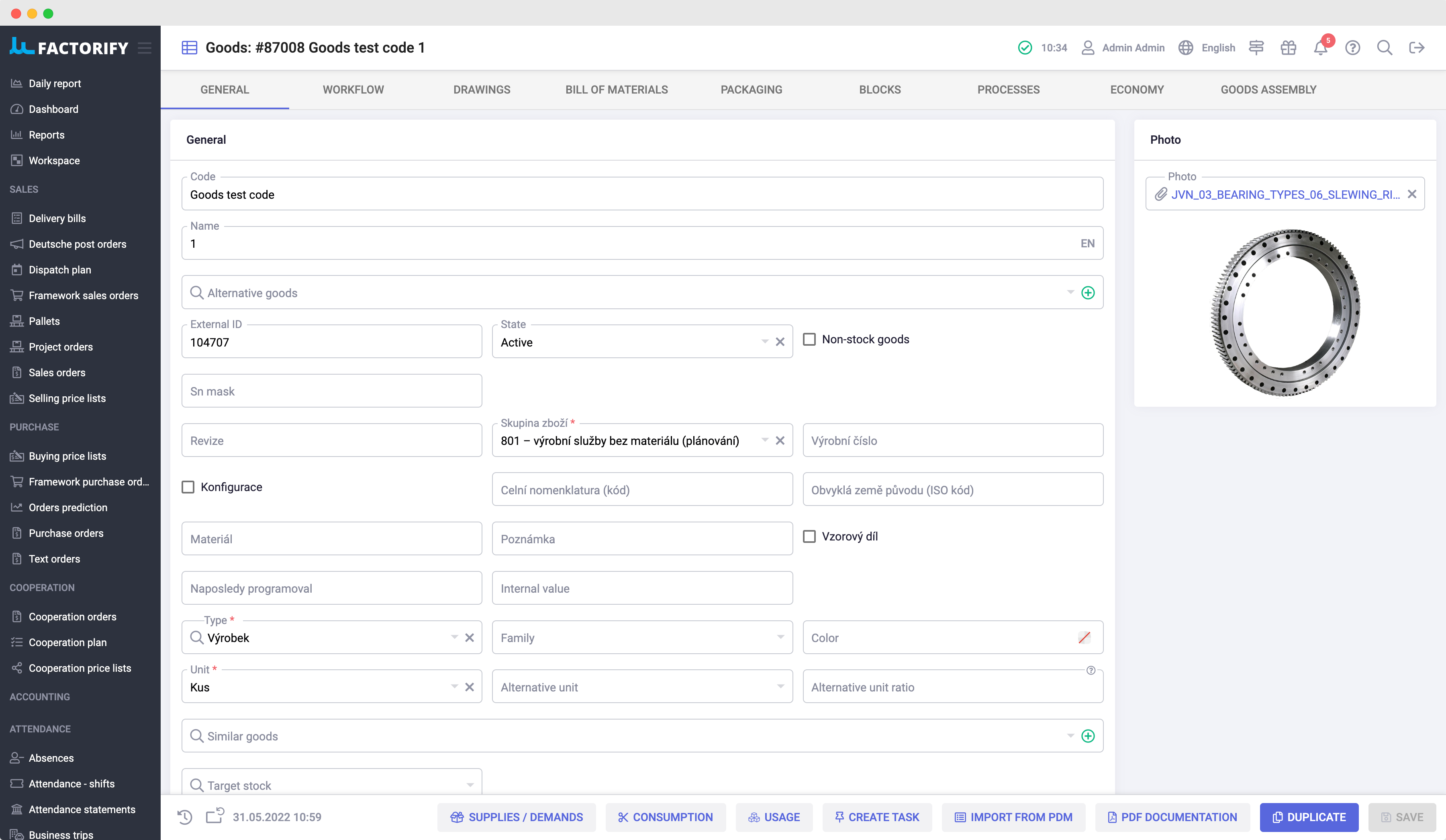Screen dimensions: 1446x840
Task: Enable the Konfigurace checkbox
Action: coord(188,487)
